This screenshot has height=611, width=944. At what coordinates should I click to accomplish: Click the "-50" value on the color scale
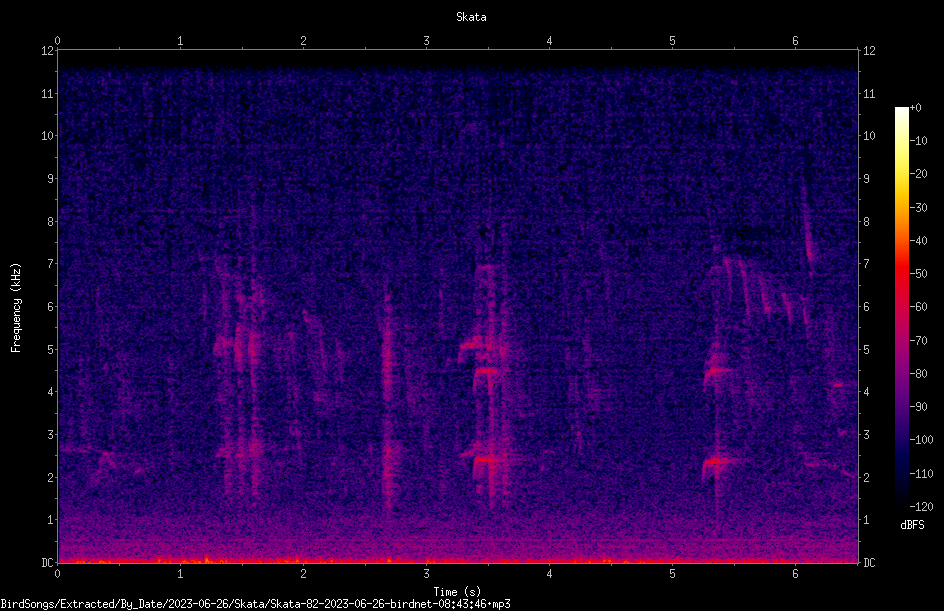tap(918, 274)
